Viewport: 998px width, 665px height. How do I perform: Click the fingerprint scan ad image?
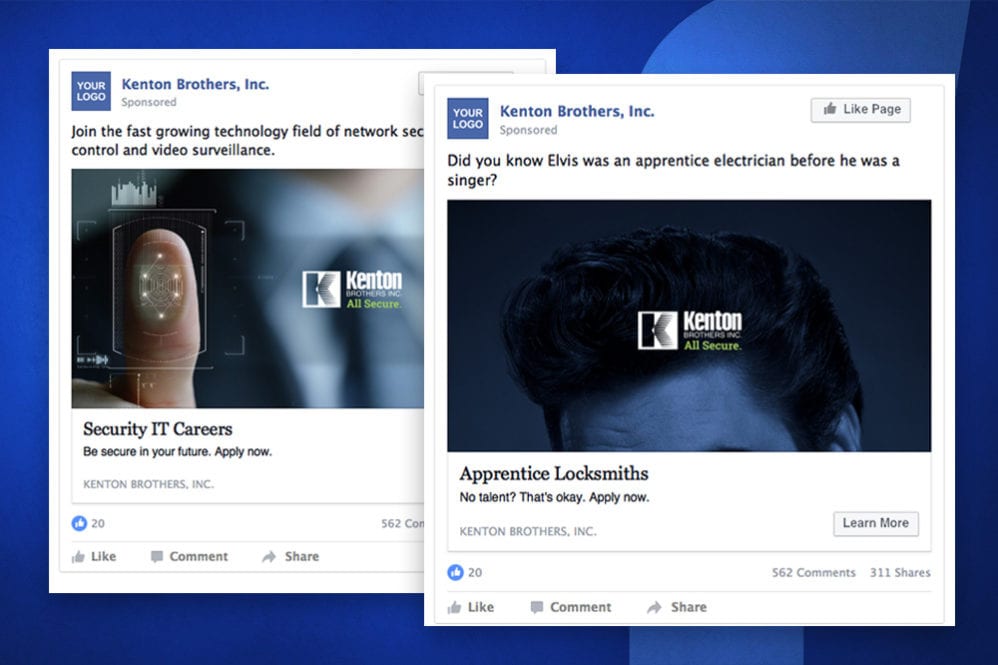248,288
